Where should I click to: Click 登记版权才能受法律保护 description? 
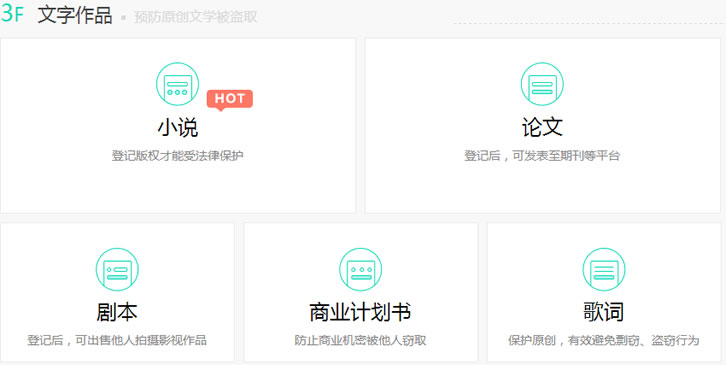pos(178,156)
